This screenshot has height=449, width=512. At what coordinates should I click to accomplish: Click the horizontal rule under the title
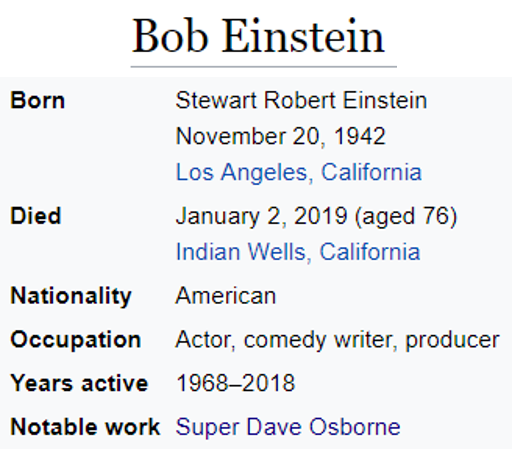pos(264,67)
